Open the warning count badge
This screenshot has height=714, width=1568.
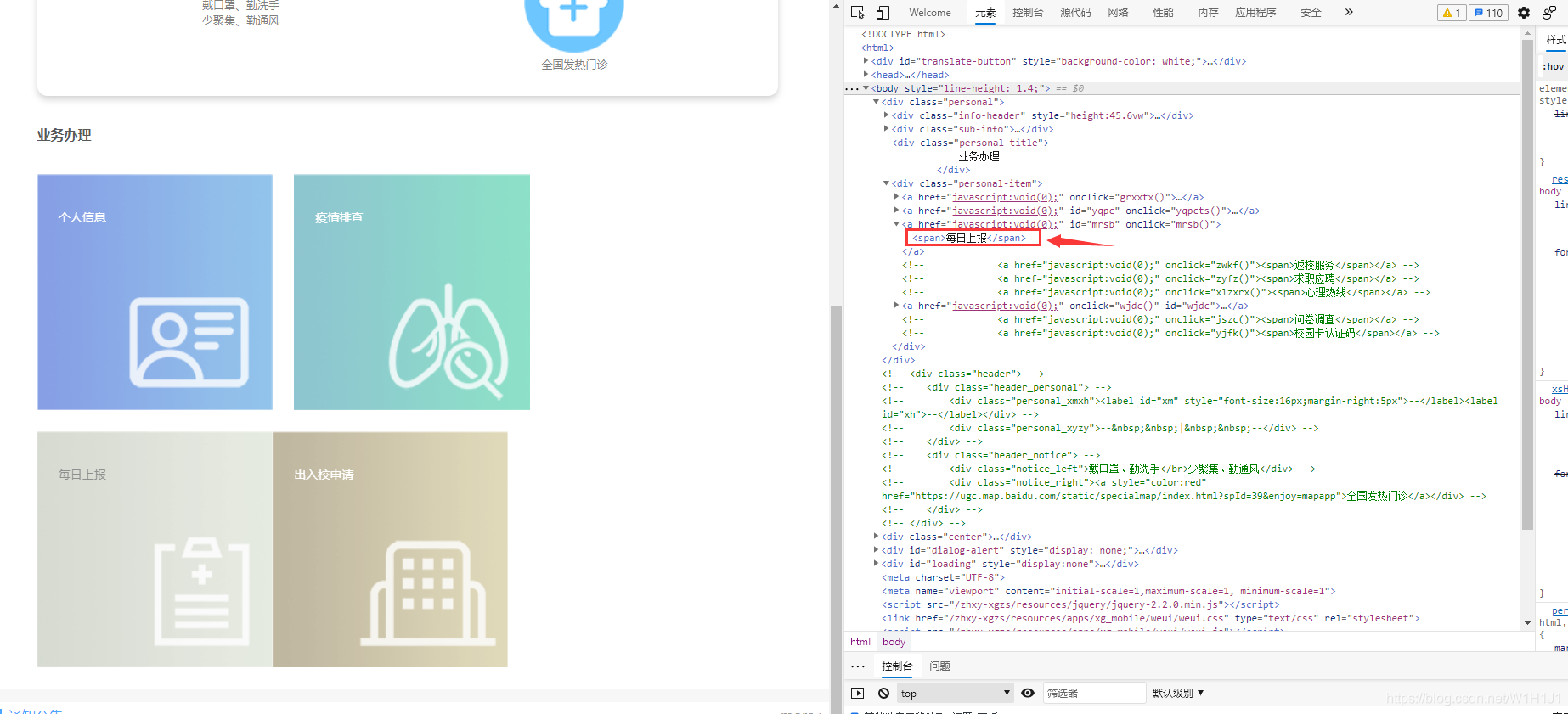point(1452,13)
